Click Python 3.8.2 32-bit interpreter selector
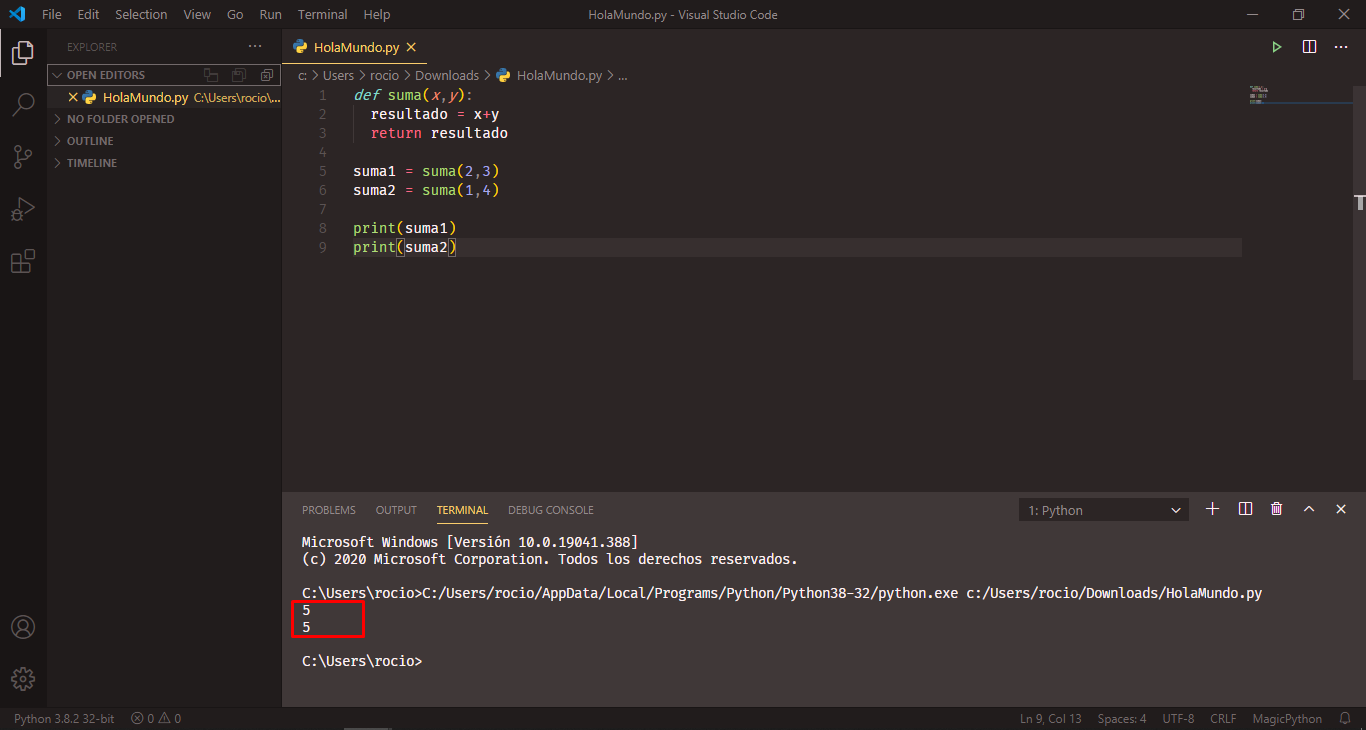This screenshot has height=730, width=1366. coord(64,719)
